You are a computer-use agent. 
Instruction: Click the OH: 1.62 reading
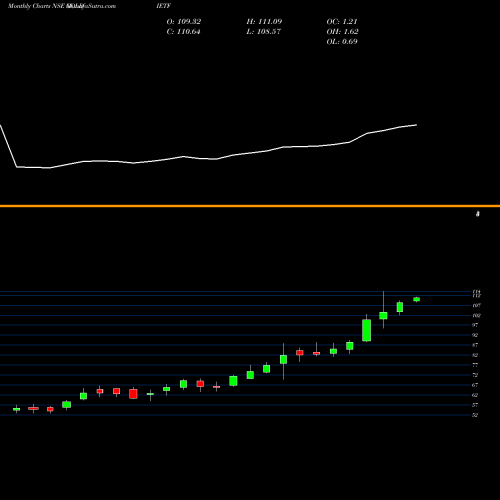tap(343, 32)
